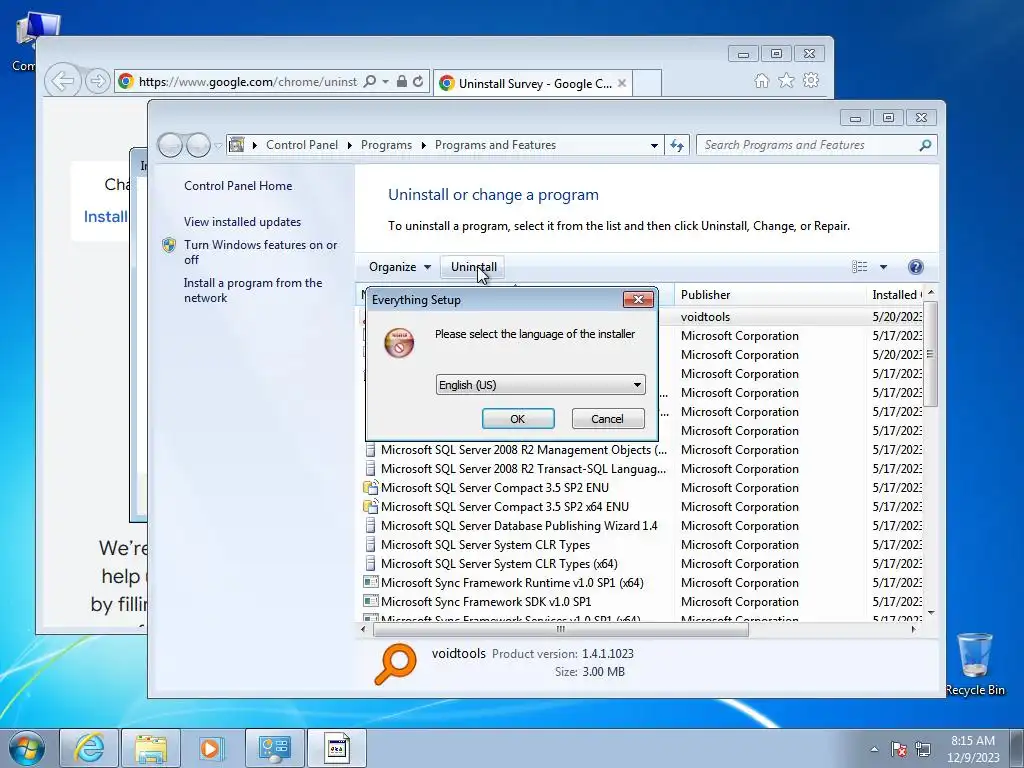This screenshot has height=768, width=1024.
Task: Open Control Panel Home link
Action: [238, 185]
